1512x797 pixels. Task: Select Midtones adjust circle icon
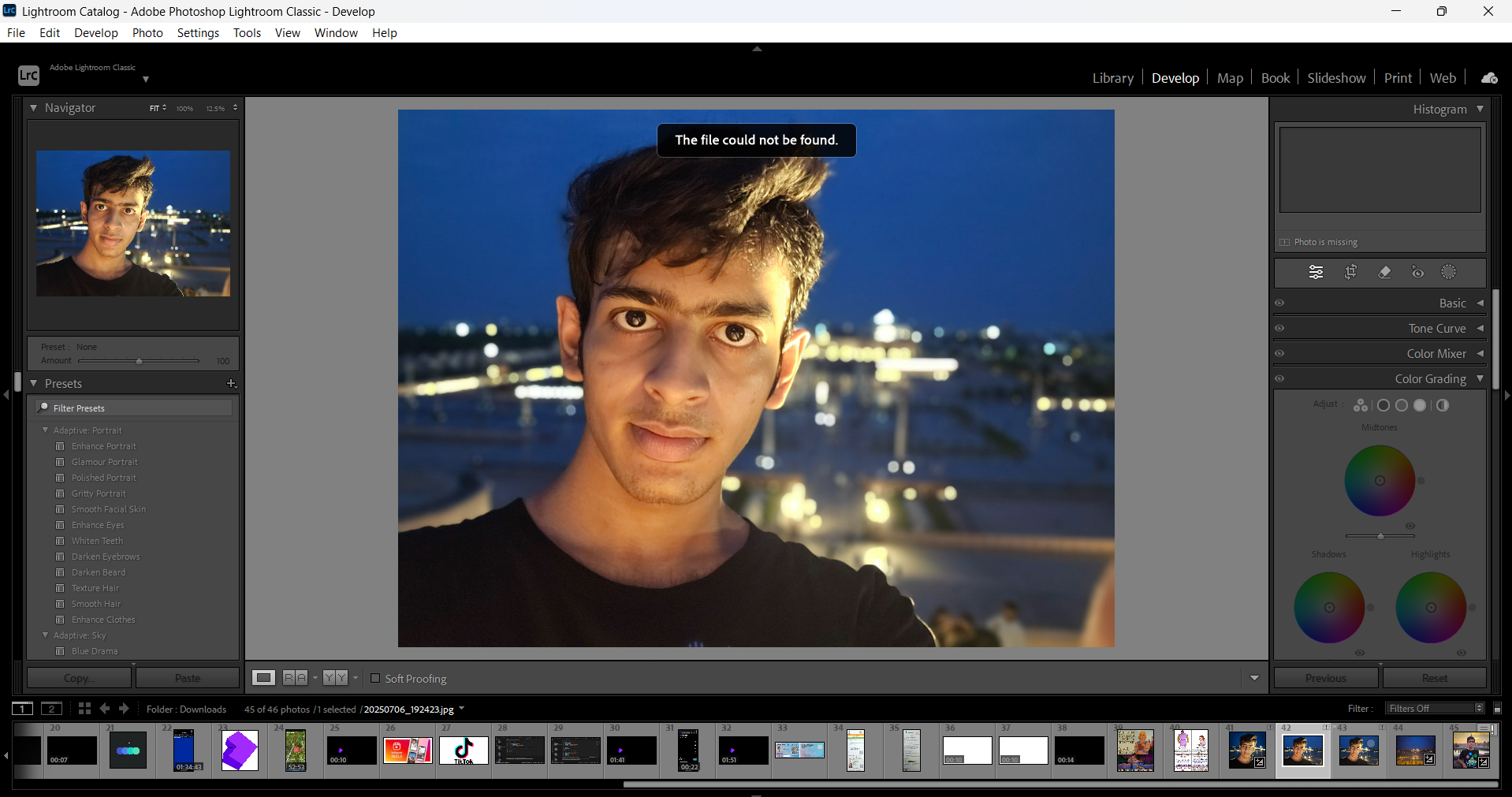pos(1402,405)
